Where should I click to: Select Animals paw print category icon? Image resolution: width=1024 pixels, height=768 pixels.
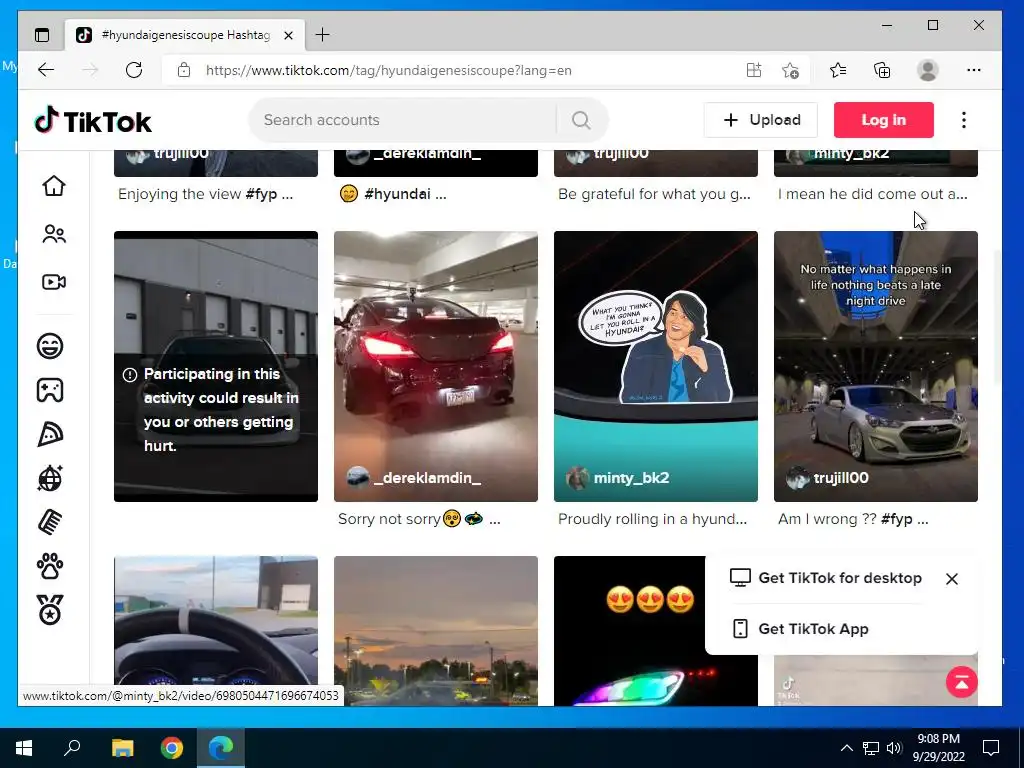pos(50,566)
